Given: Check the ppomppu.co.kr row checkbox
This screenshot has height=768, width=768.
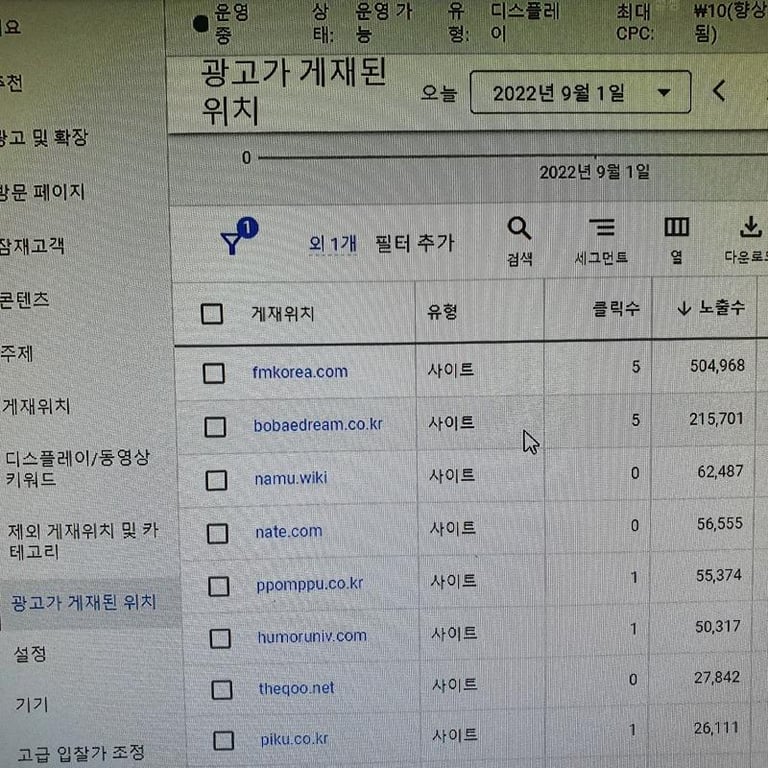Looking at the screenshot, I should click(218, 586).
